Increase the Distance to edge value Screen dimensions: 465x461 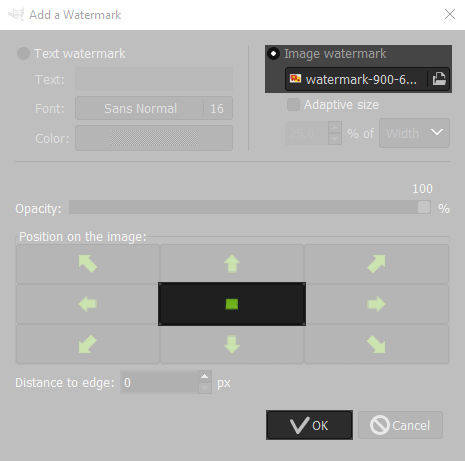205,377
